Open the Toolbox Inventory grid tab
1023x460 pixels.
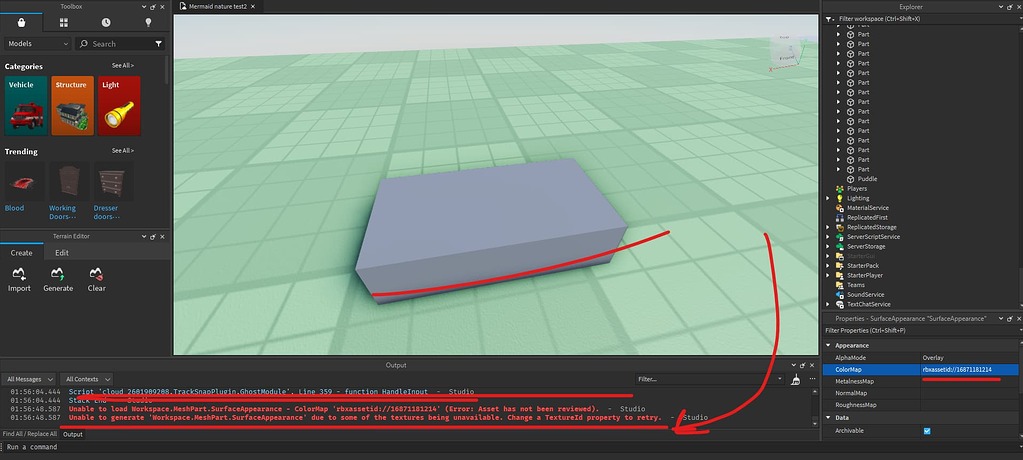coord(64,23)
